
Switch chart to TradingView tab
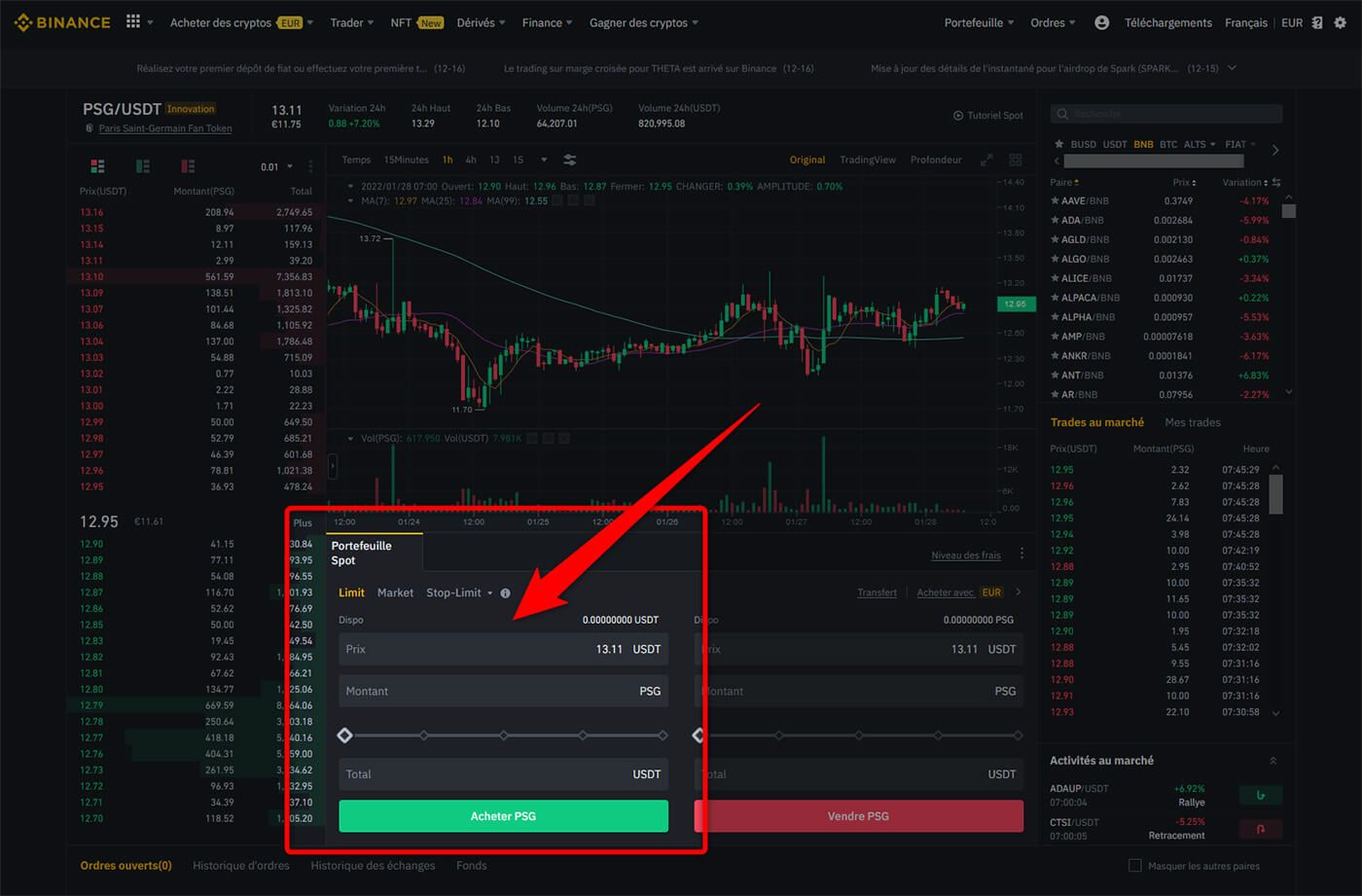(868, 160)
